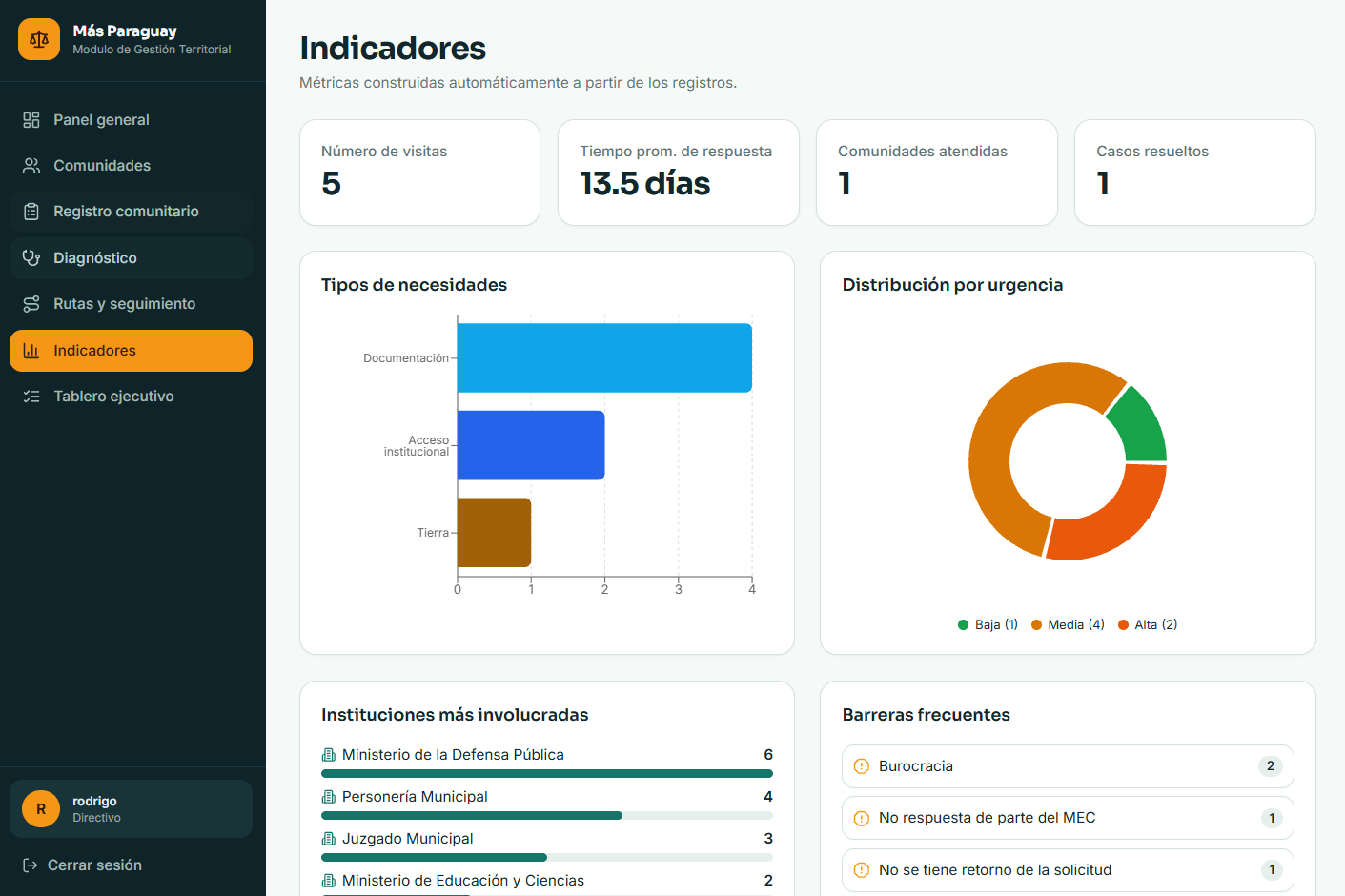1345x896 pixels.
Task: Click the green Baja donut segment
Action: (1140, 425)
